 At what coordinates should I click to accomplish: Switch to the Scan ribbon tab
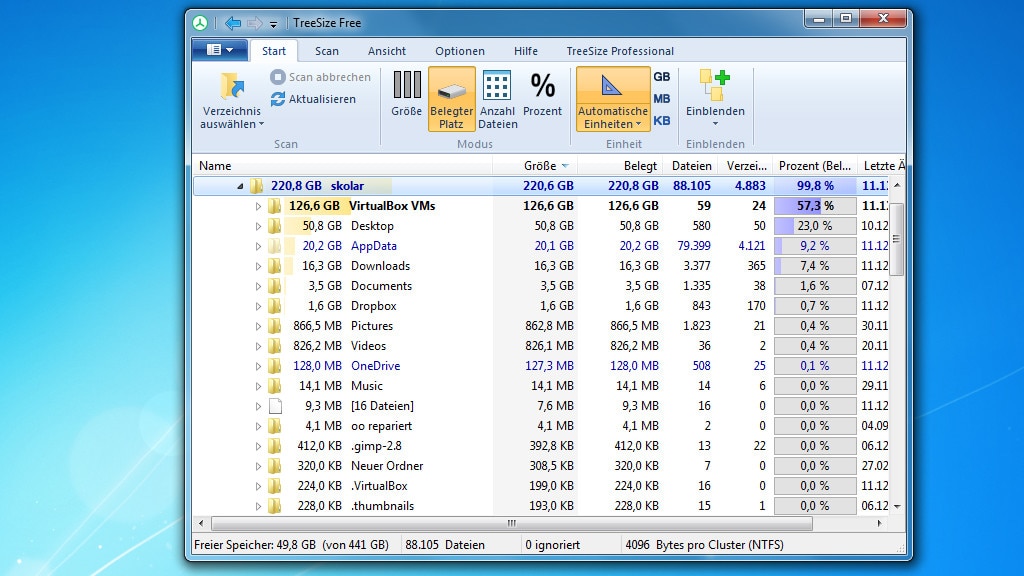(x=326, y=50)
